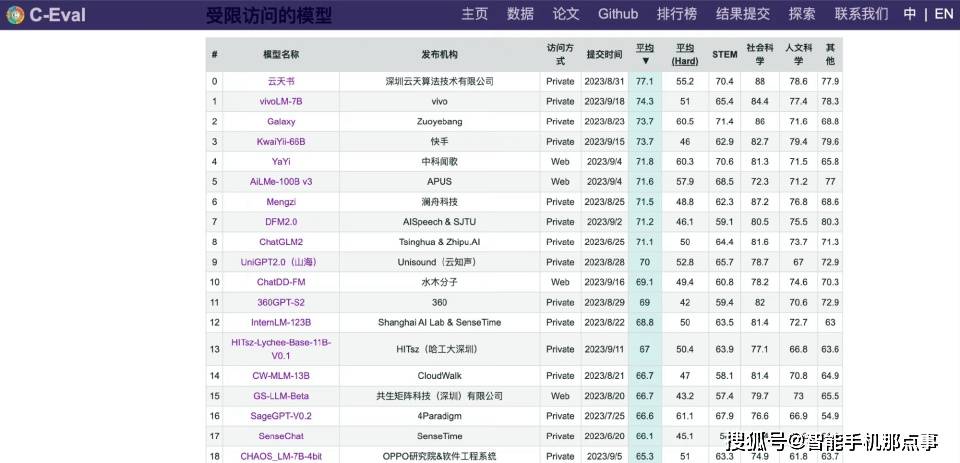Screen dimensions: 960x463
Task: Select the 快手 organization cell
Action: (x=440, y=142)
